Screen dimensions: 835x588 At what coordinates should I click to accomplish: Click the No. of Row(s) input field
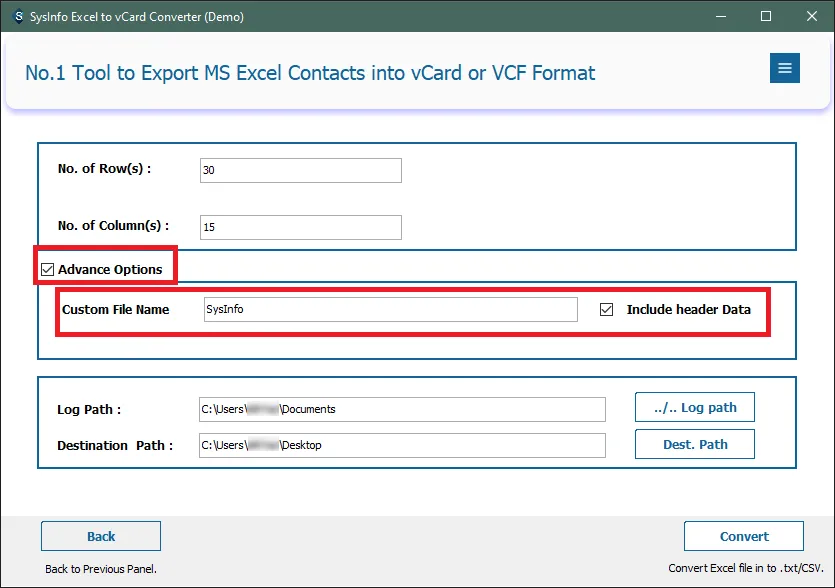[x=300, y=171]
